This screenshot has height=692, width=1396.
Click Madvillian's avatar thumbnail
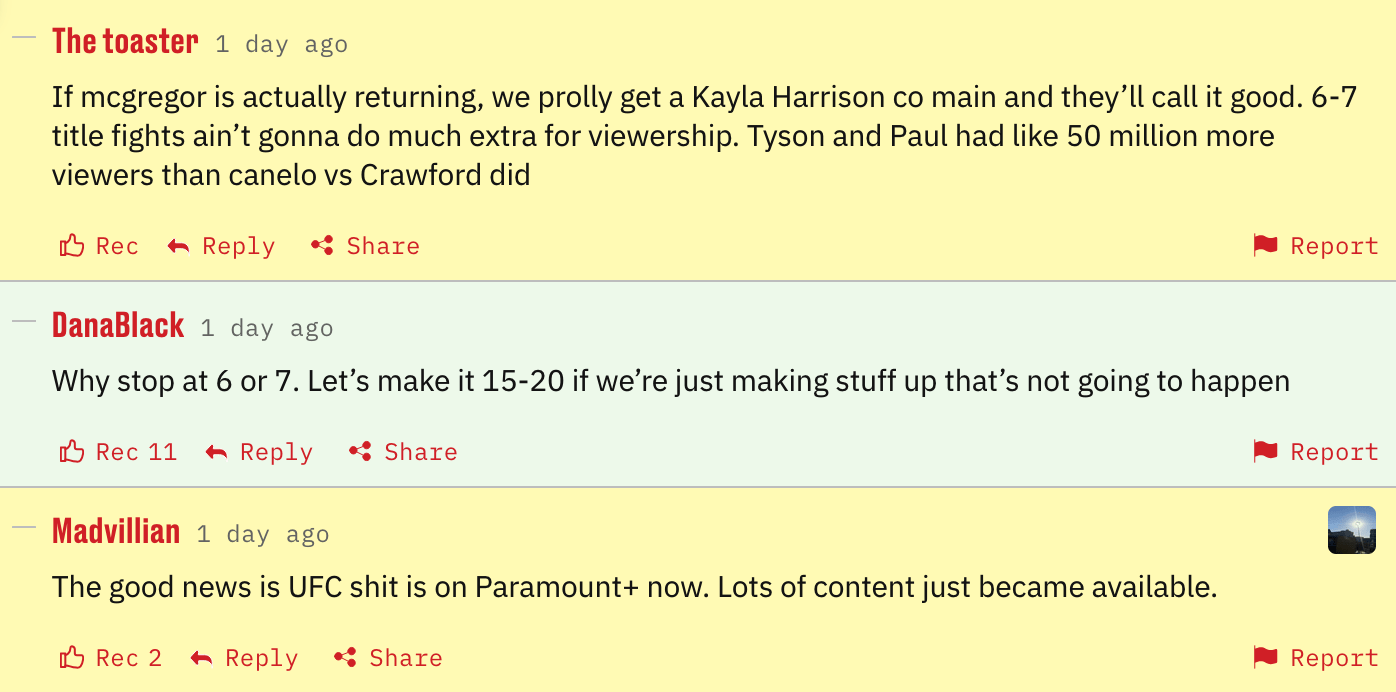[1351, 530]
